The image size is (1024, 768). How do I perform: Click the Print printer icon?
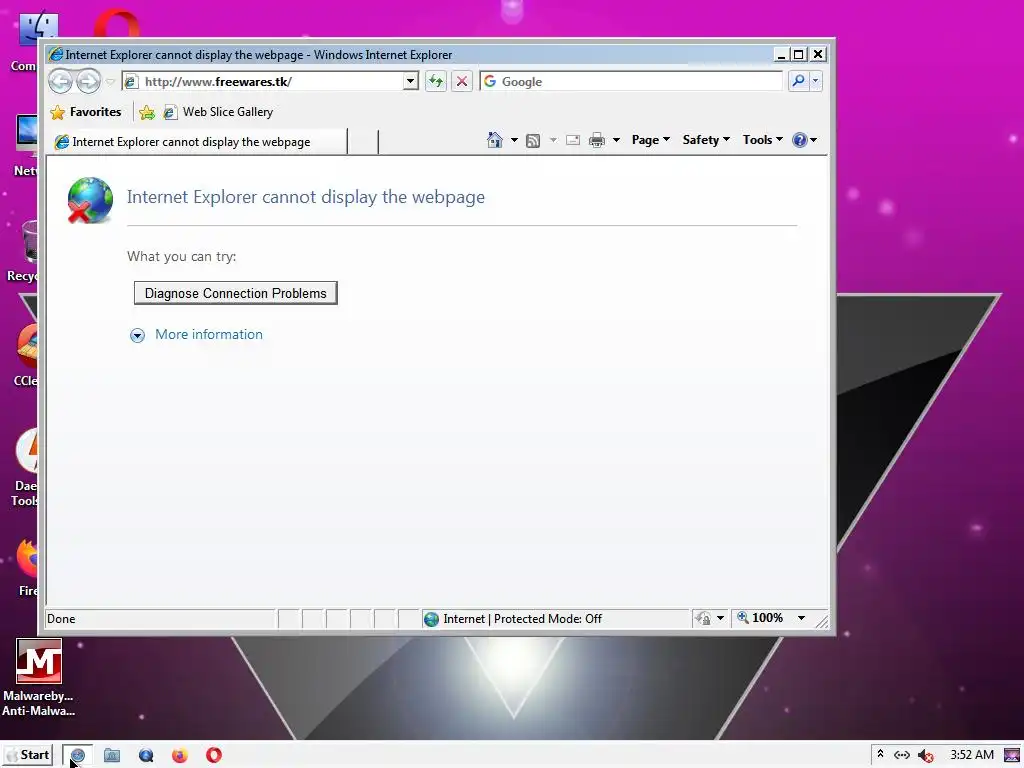pos(596,140)
